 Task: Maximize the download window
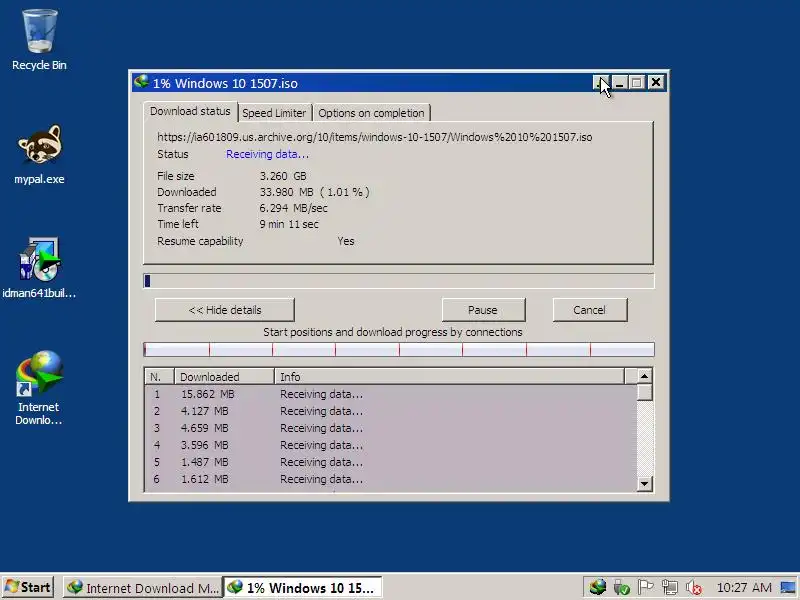click(x=637, y=83)
